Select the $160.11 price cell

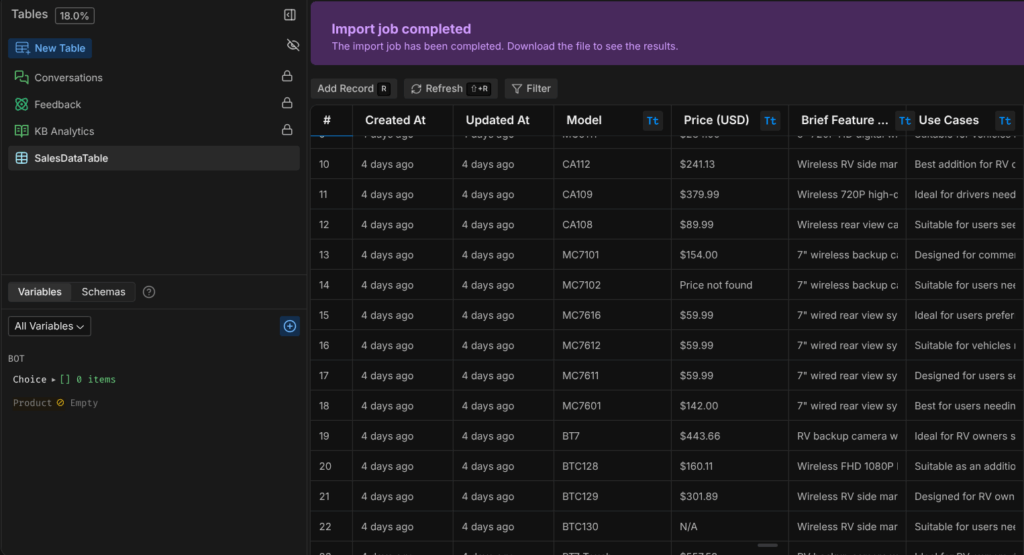(729, 466)
